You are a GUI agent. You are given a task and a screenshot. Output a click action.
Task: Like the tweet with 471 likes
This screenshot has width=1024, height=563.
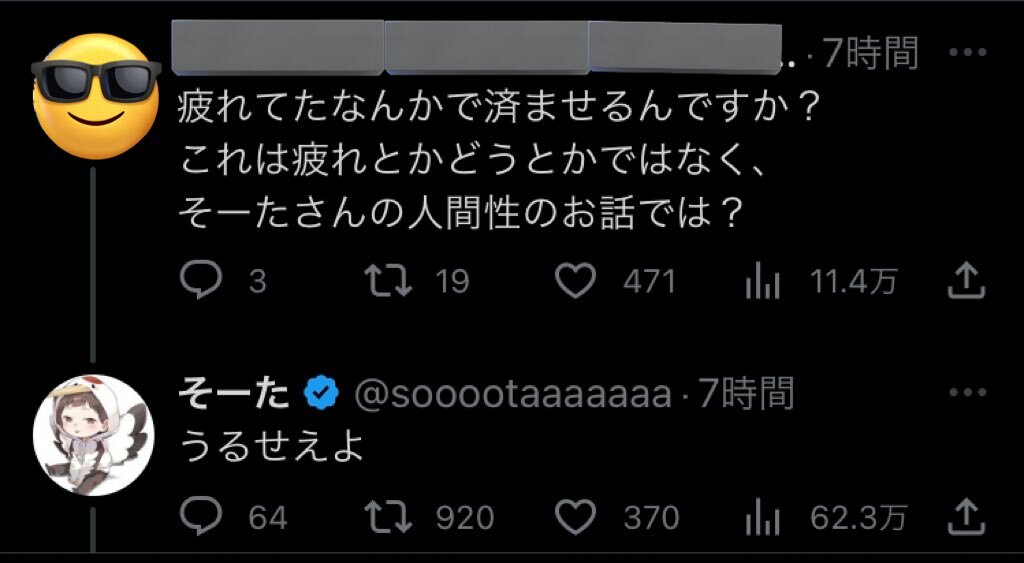click(x=575, y=283)
